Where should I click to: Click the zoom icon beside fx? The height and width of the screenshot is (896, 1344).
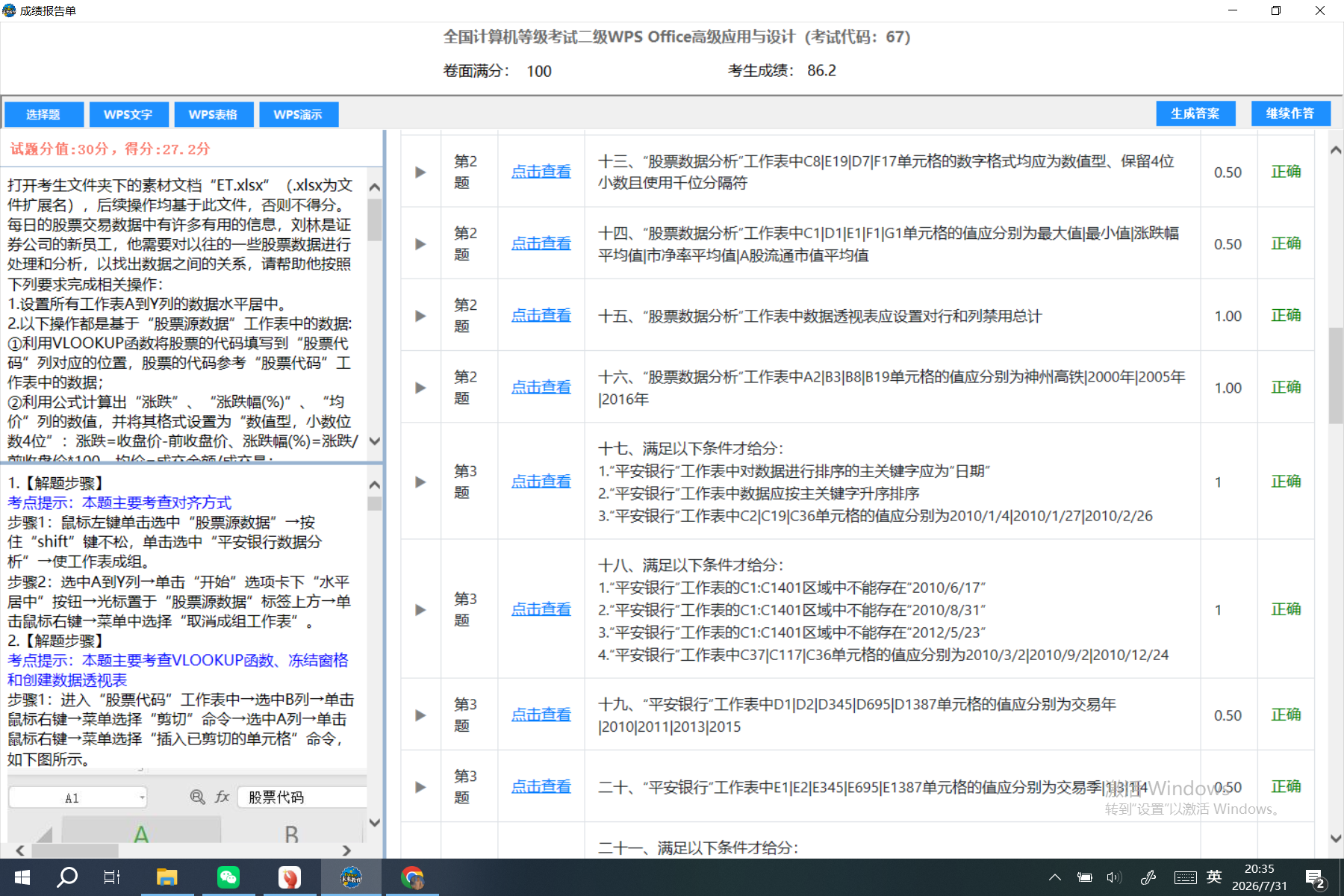197,797
